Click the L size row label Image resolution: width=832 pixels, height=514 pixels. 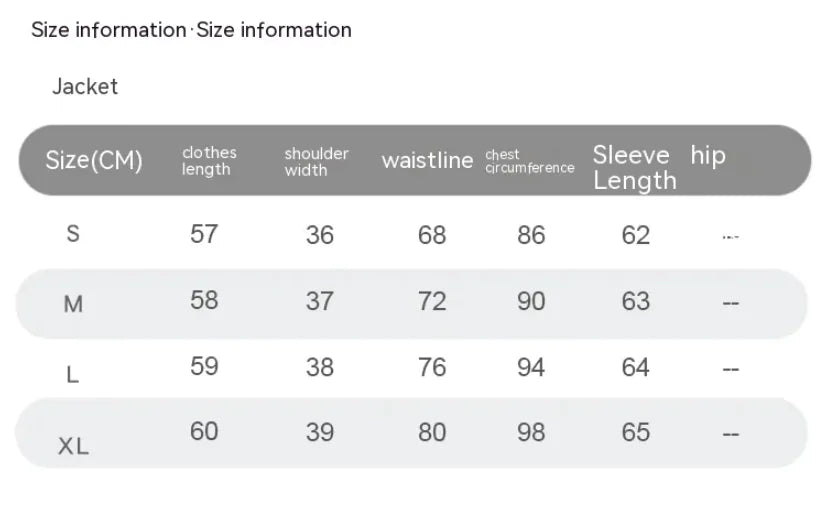point(73,375)
